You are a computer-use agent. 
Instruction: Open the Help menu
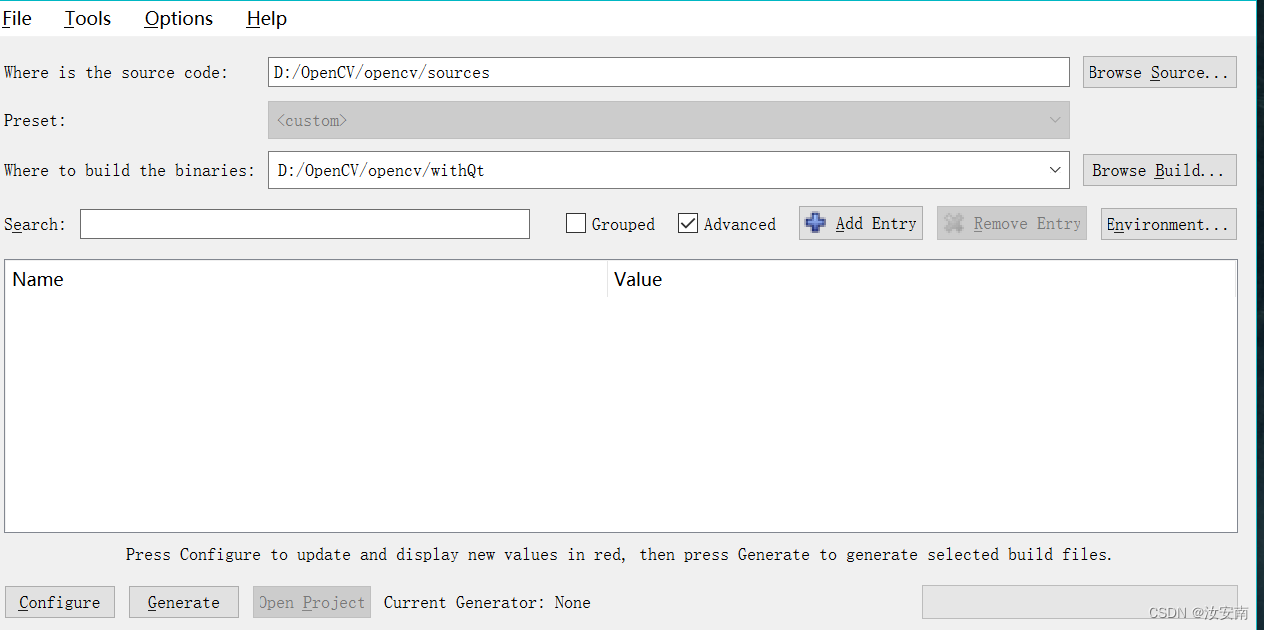[265, 18]
